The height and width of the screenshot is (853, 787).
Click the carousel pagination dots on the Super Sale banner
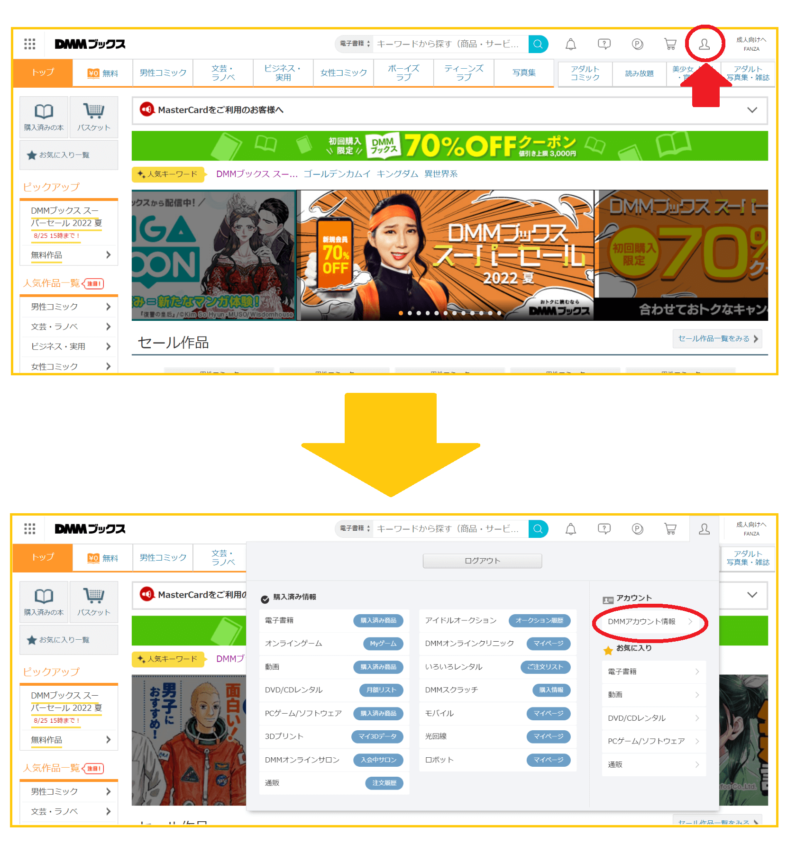pyautogui.click(x=447, y=313)
